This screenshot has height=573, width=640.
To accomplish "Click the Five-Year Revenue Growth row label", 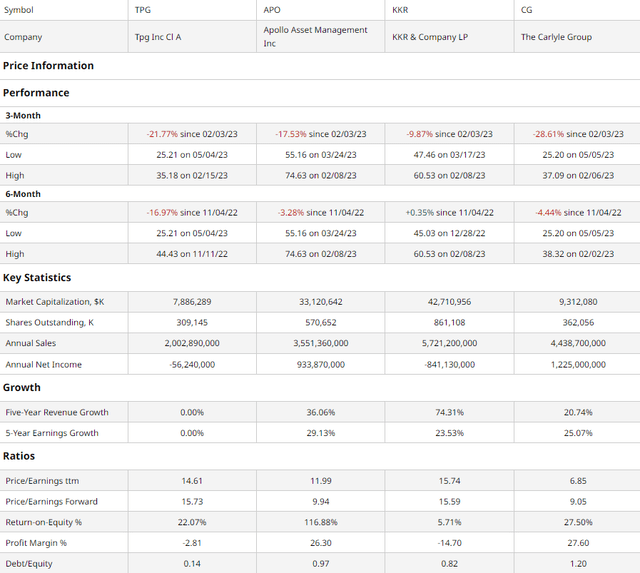I will coord(57,412).
